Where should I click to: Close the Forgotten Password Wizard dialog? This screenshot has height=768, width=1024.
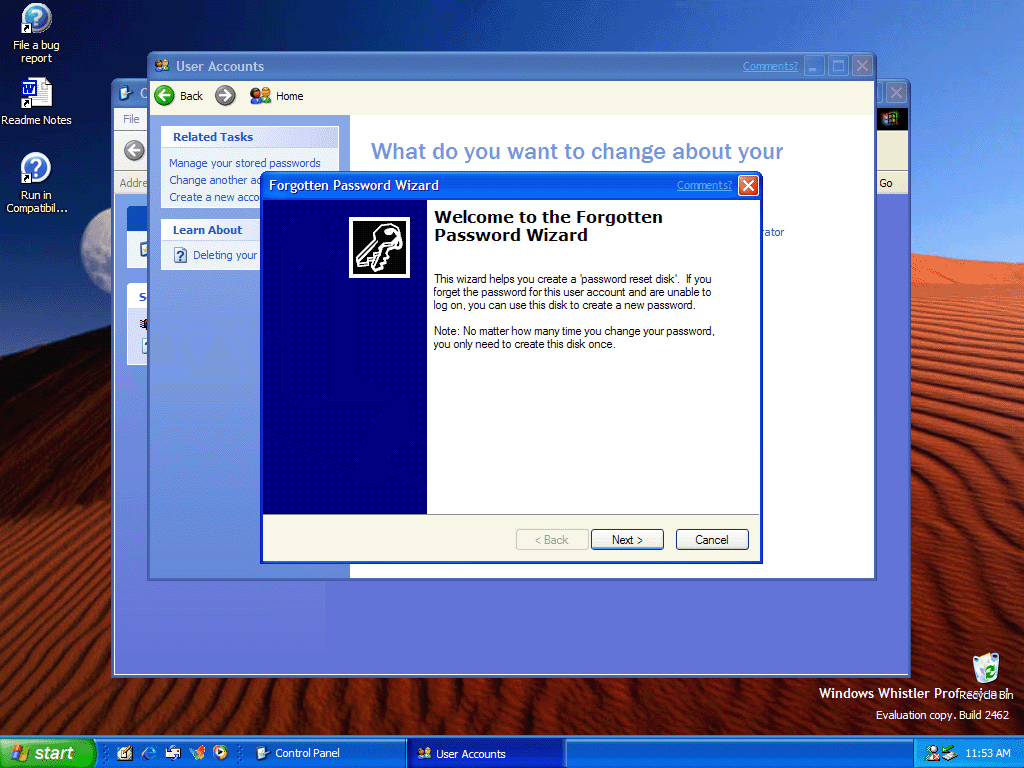point(748,185)
